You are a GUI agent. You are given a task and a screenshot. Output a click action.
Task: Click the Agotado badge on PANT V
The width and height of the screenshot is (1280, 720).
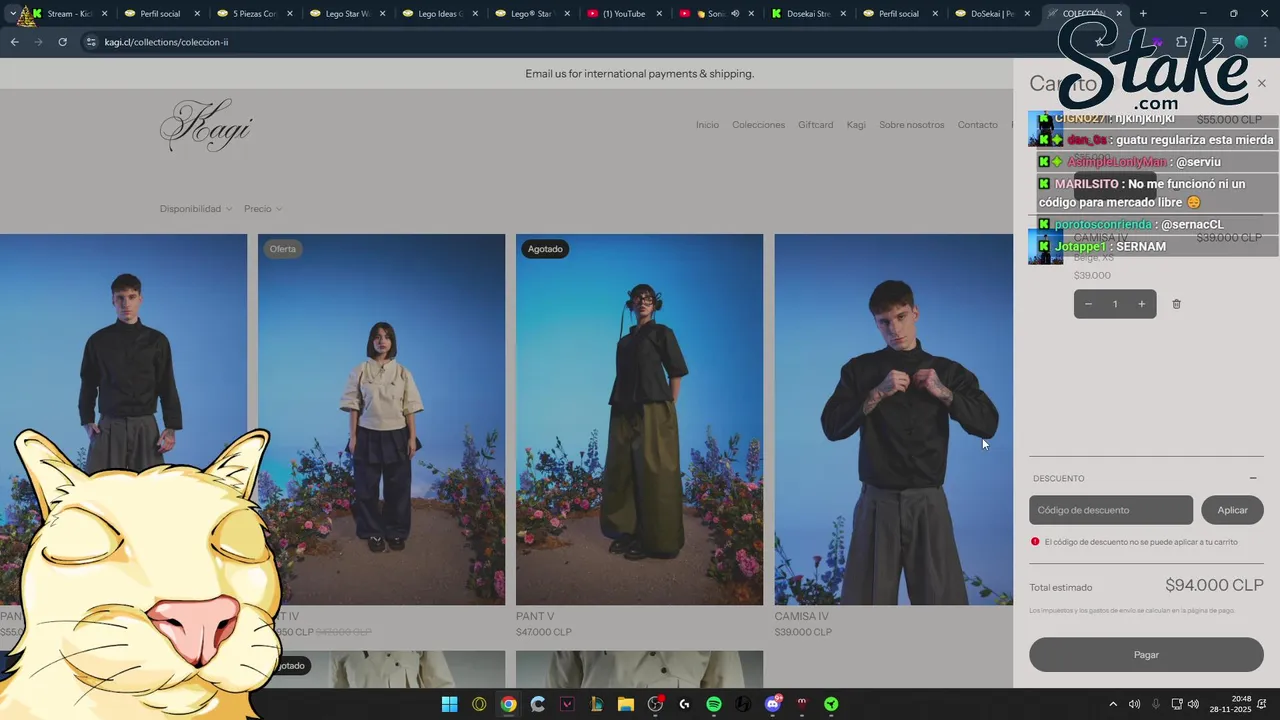click(x=545, y=249)
